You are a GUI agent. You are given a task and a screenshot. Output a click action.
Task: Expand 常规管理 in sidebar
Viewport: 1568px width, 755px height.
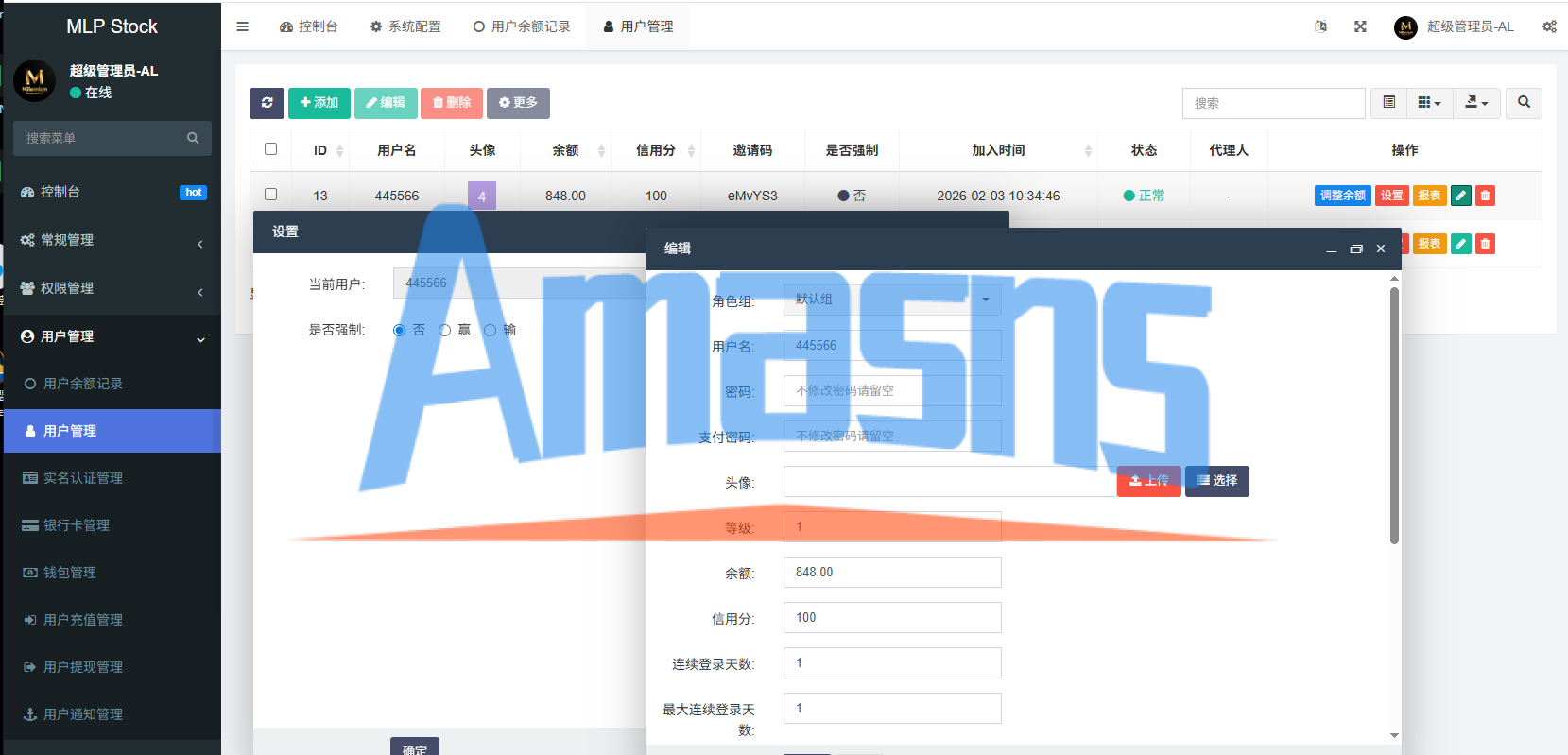pos(112,240)
